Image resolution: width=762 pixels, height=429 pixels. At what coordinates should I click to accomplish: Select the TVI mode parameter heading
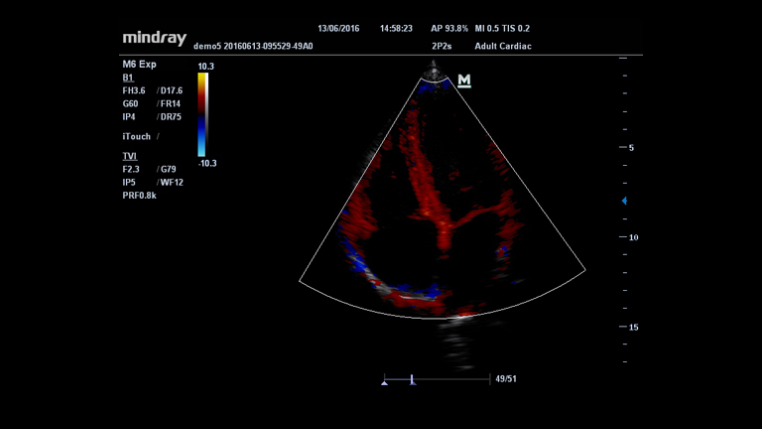(x=129, y=157)
